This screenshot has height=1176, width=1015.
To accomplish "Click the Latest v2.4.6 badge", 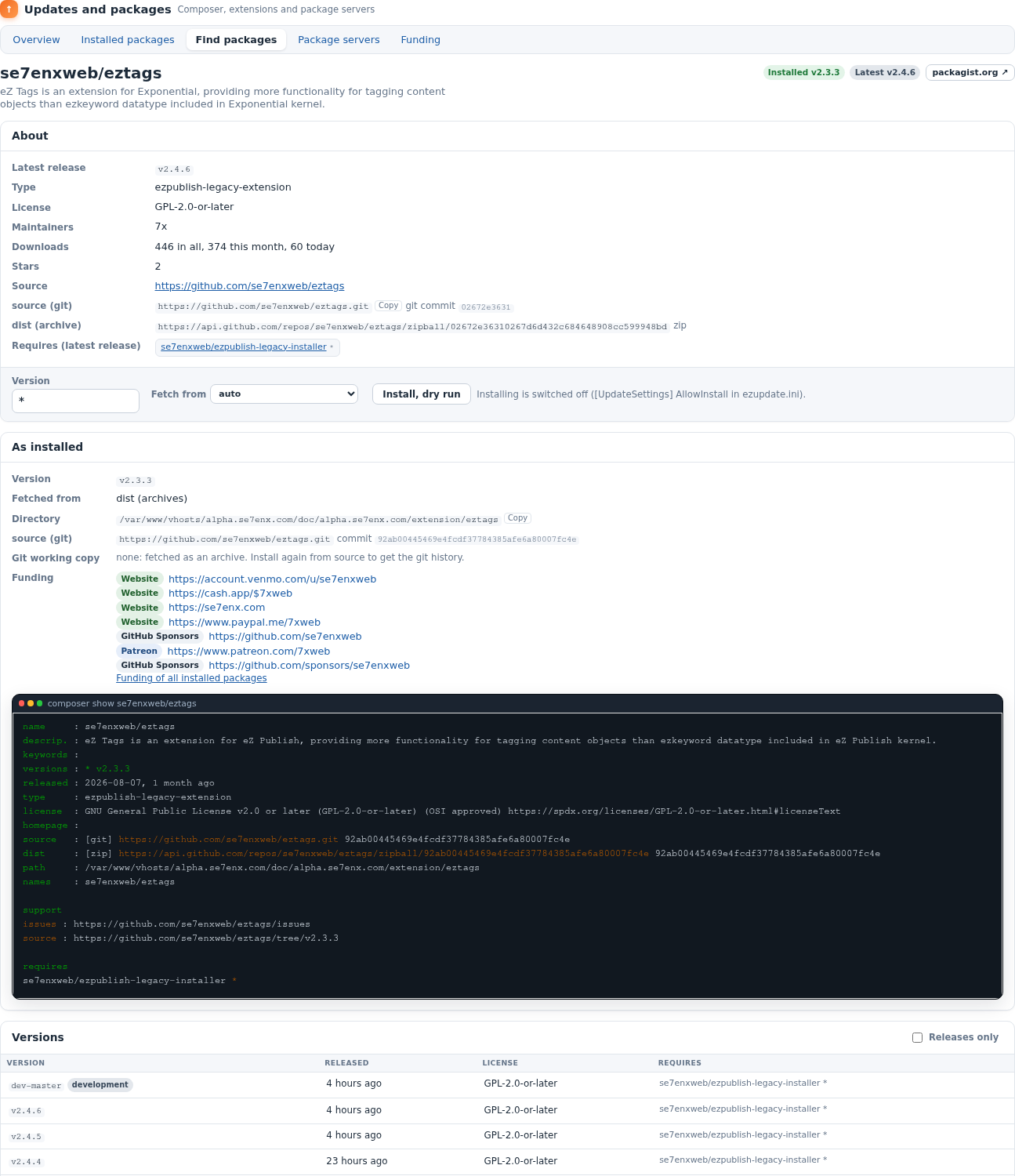I will [x=885, y=72].
